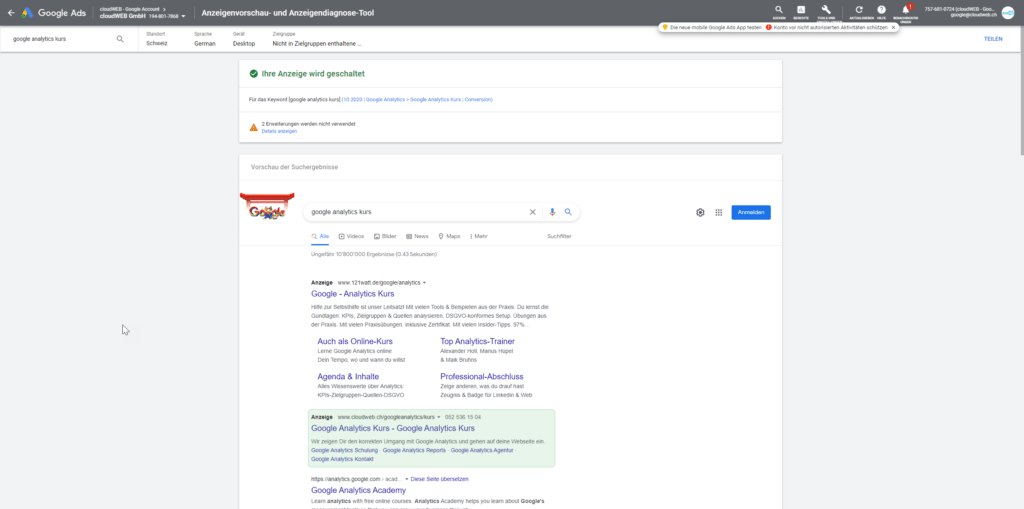The width and height of the screenshot is (1024, 509).
Task: Click the phone number 052 536 15 04
Action: click(463, 417)
